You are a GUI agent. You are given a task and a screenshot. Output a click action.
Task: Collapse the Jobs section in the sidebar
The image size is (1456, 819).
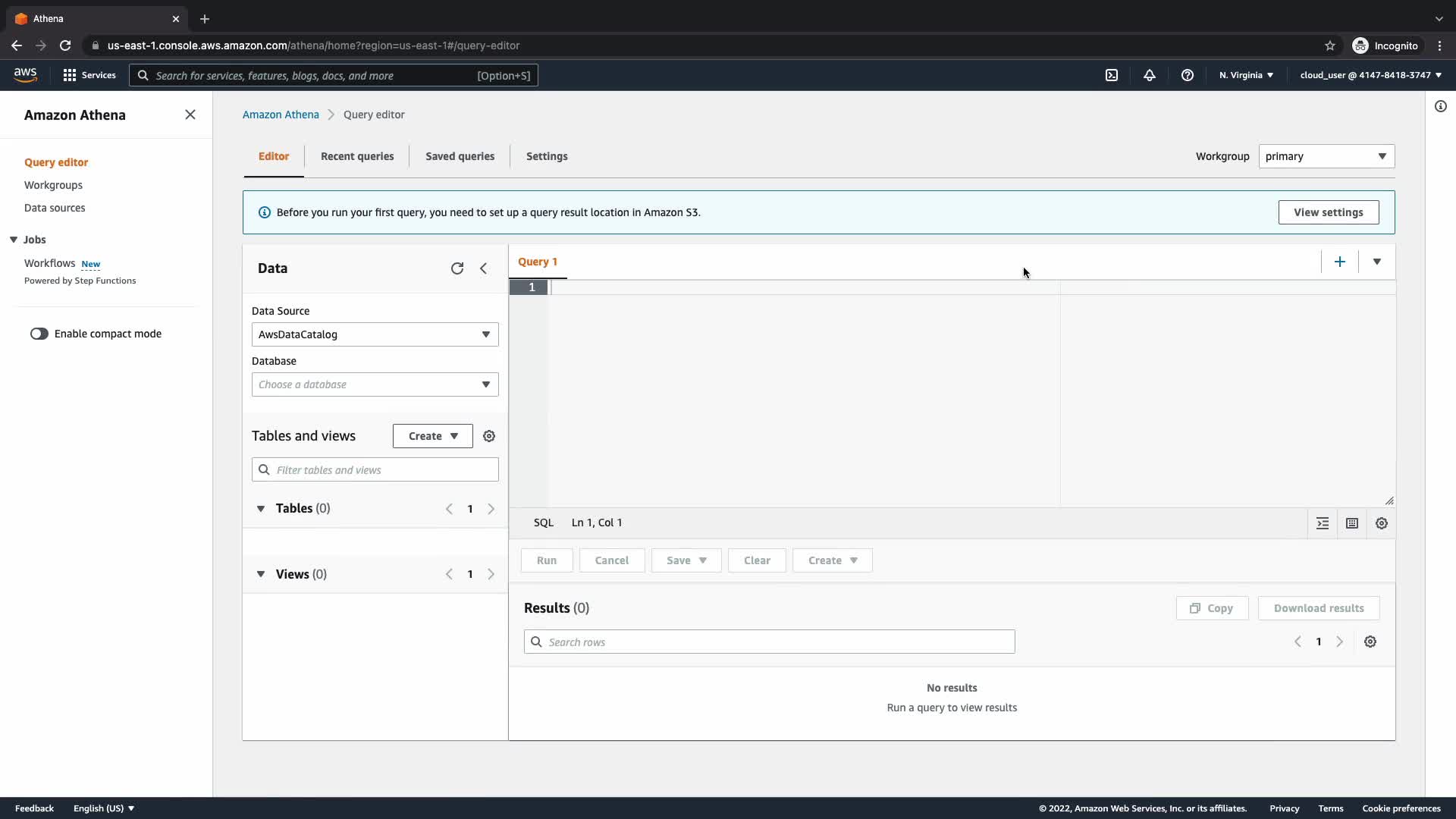(x=14, y=240)
